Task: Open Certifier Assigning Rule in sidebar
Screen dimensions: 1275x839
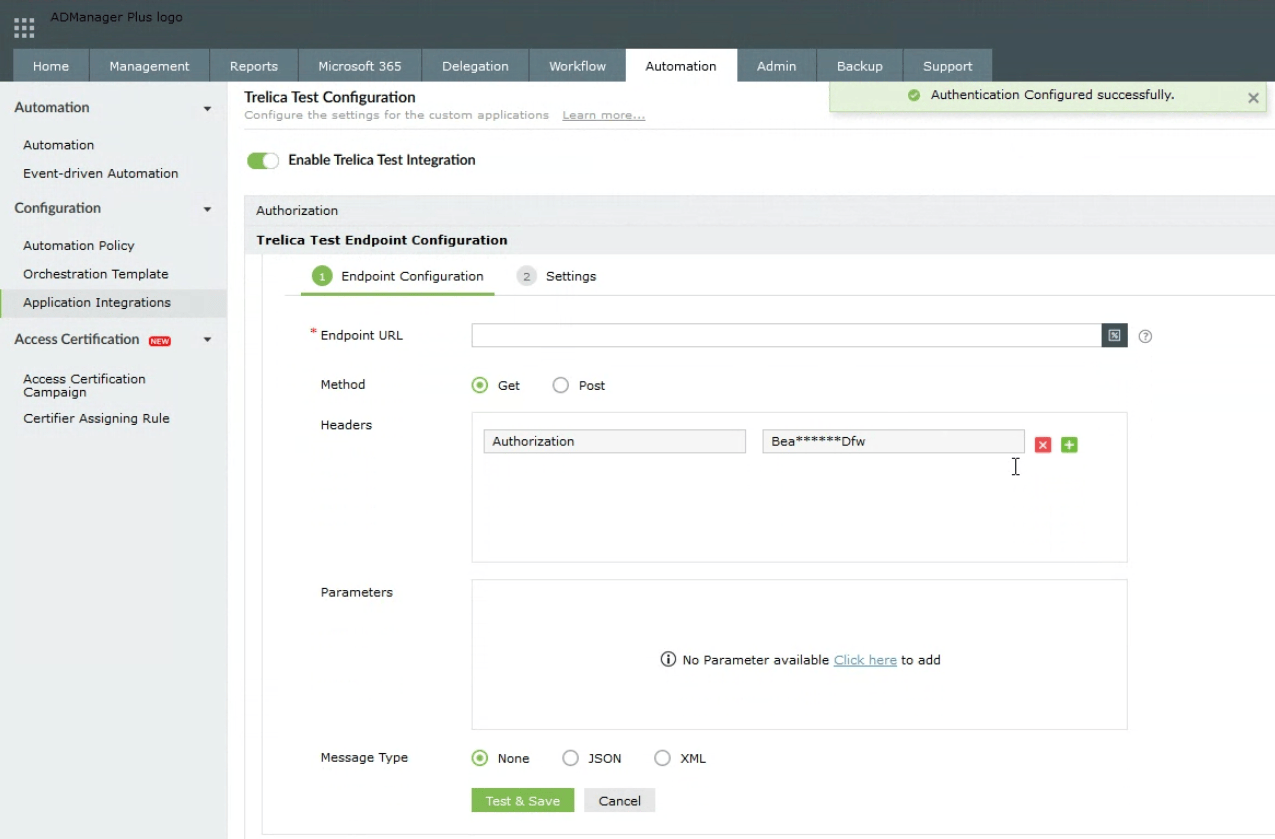Action: tap(97, 418)
